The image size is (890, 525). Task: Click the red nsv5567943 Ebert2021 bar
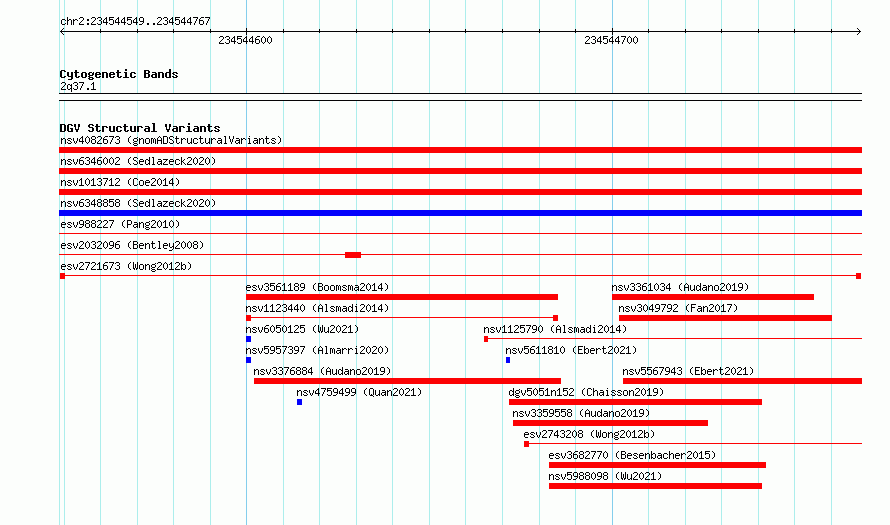point(742,381)
